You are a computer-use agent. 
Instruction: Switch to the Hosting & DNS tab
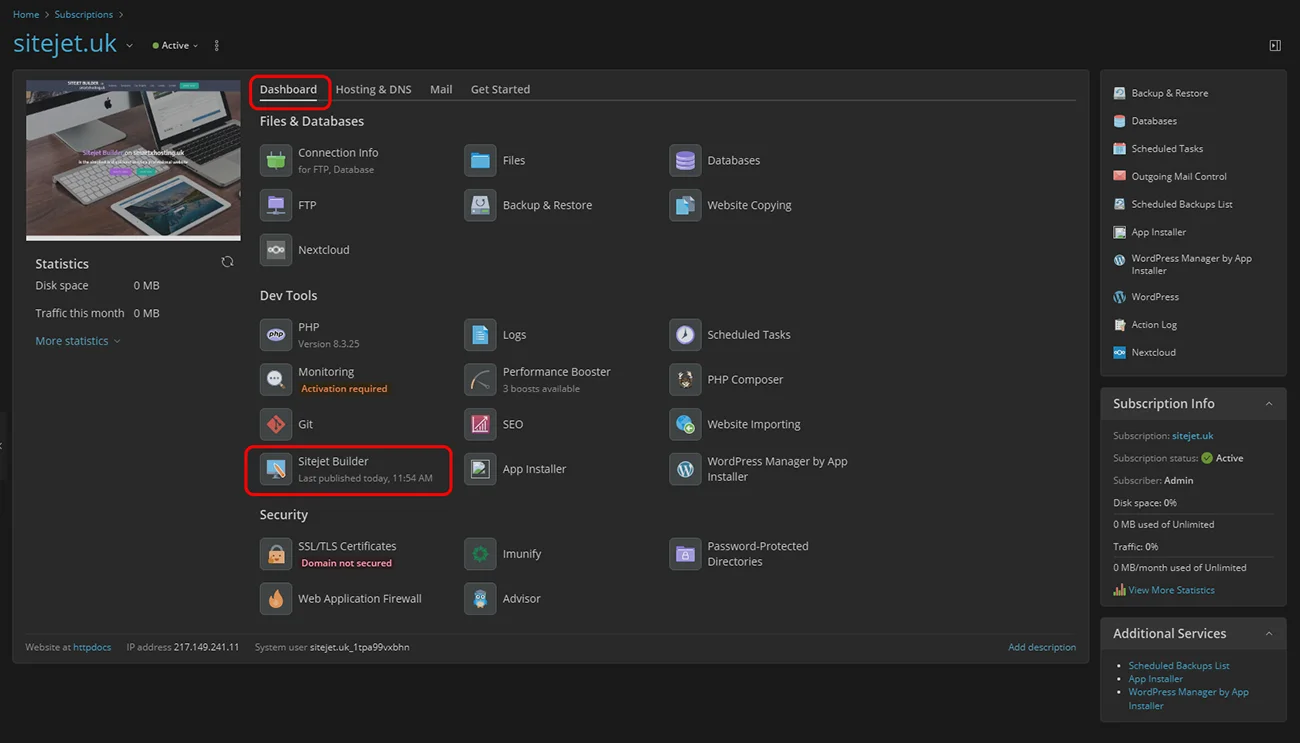click(373, 89)
